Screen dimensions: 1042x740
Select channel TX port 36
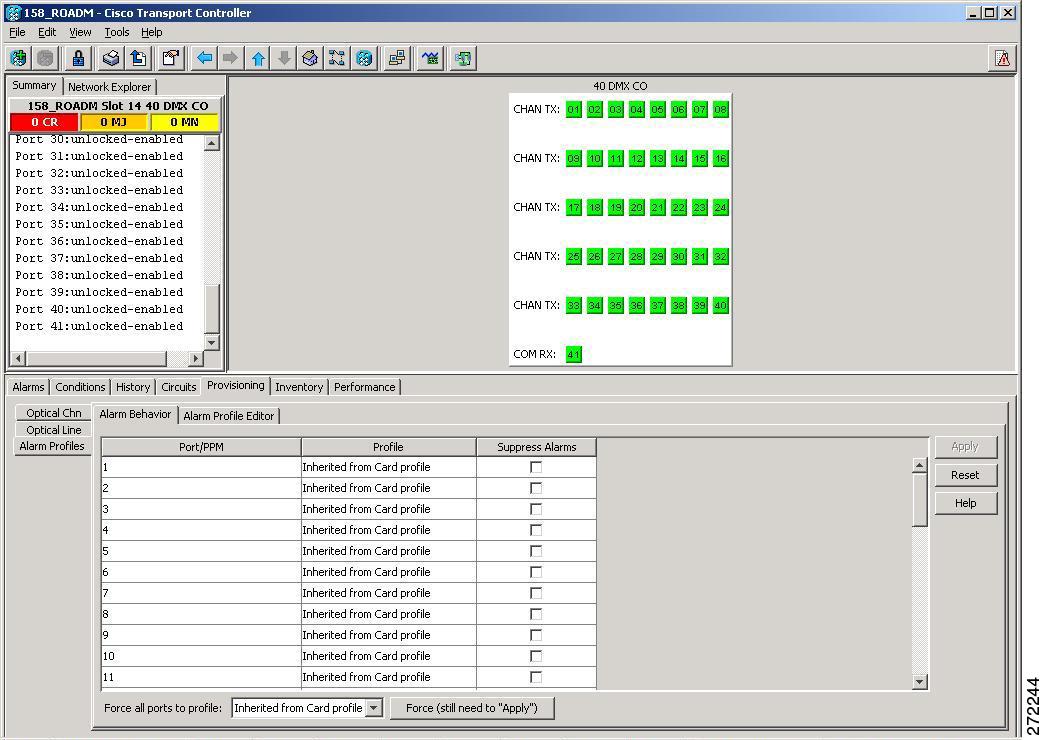637,306
